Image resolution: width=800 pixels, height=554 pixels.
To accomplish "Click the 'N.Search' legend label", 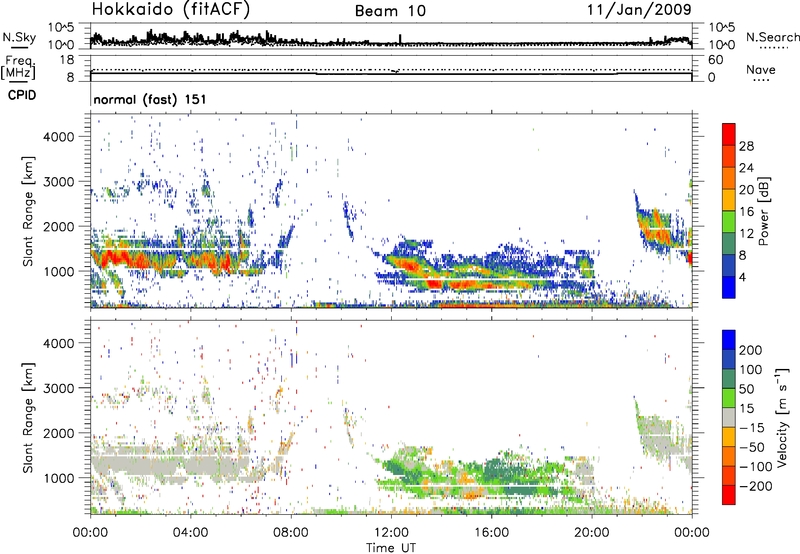I will coord(772,37).
